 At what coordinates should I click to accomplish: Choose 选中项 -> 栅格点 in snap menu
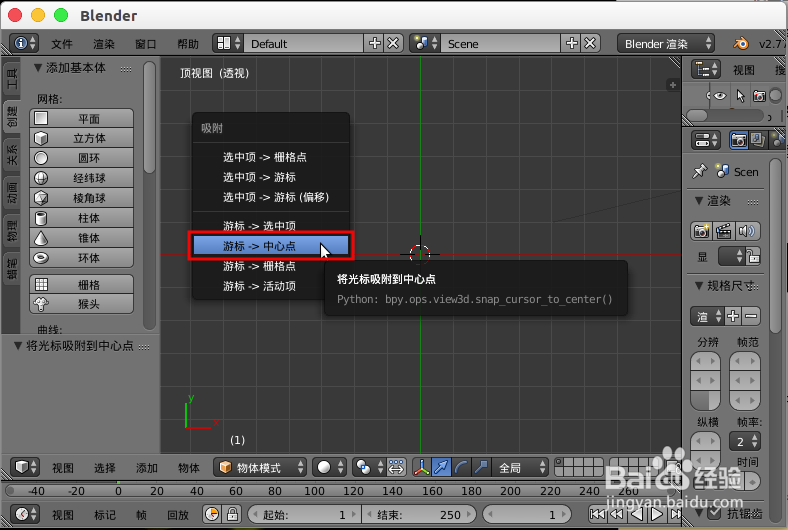click(271, 157)
